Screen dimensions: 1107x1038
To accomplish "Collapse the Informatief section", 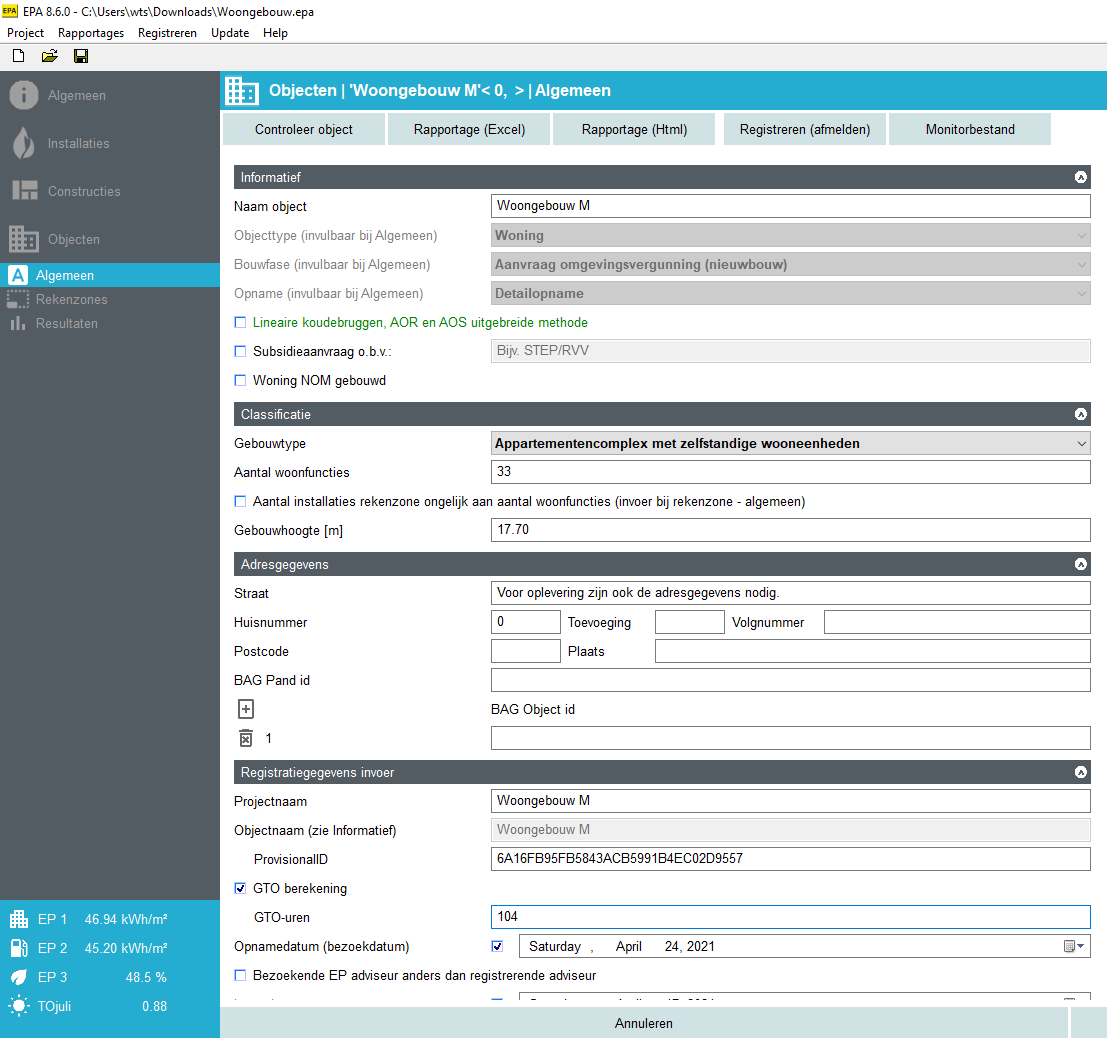I will [1080, 177].
